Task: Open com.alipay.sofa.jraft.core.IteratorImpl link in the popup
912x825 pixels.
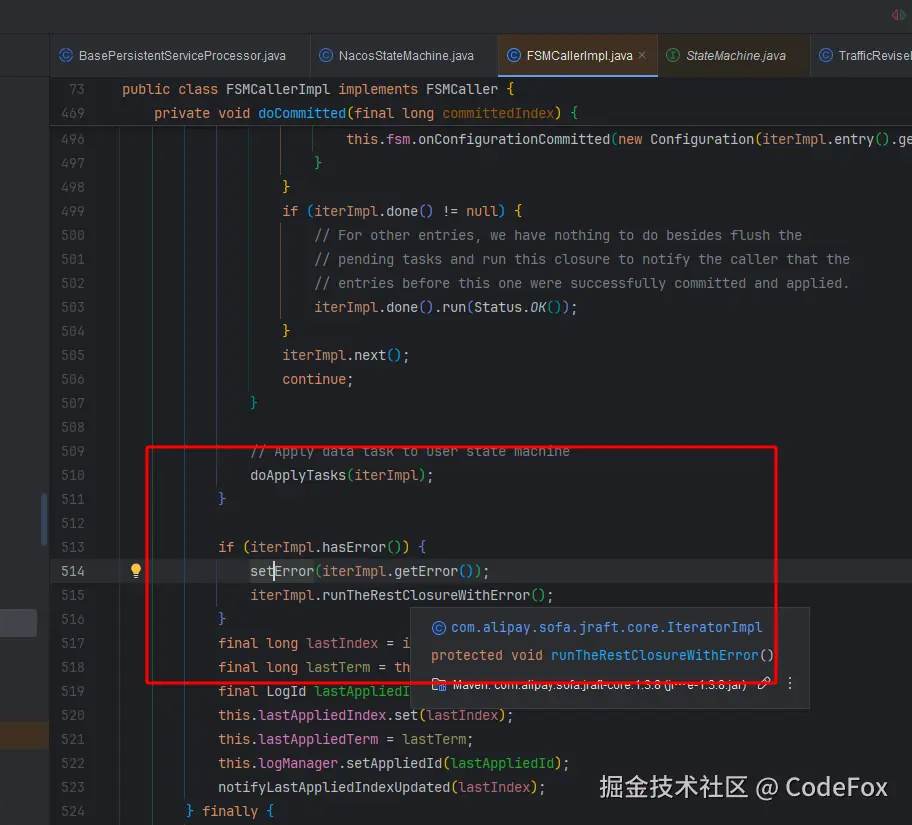Action: 606,627
